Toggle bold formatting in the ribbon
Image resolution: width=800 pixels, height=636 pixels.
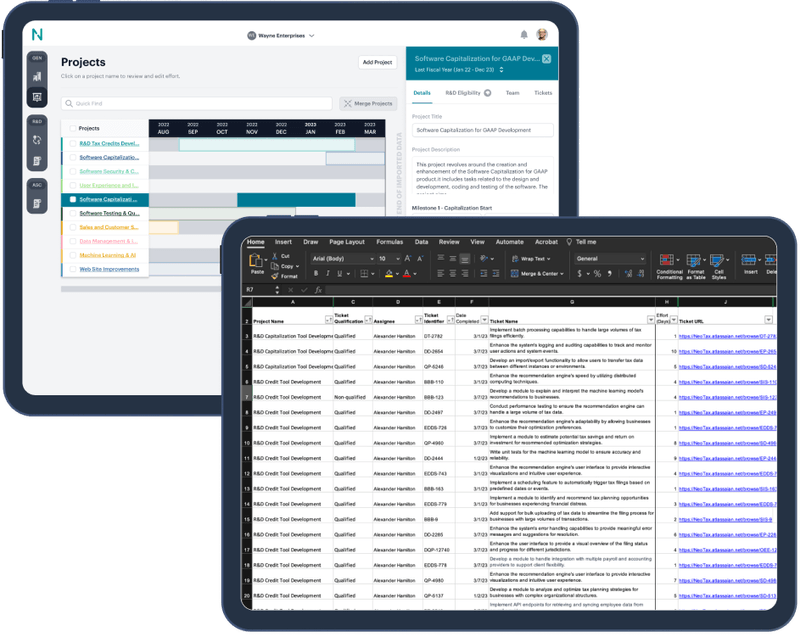pos(315,272)
